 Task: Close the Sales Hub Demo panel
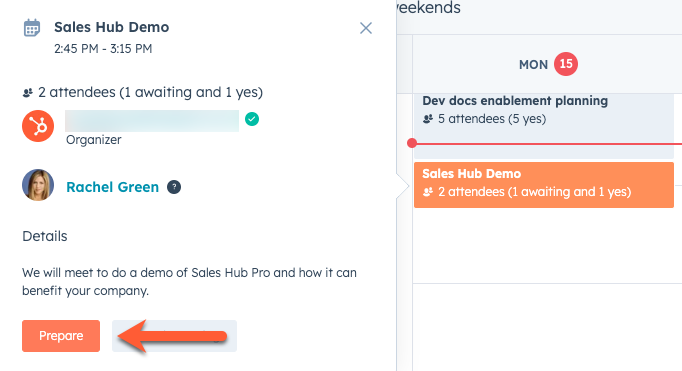coord(366,28)
